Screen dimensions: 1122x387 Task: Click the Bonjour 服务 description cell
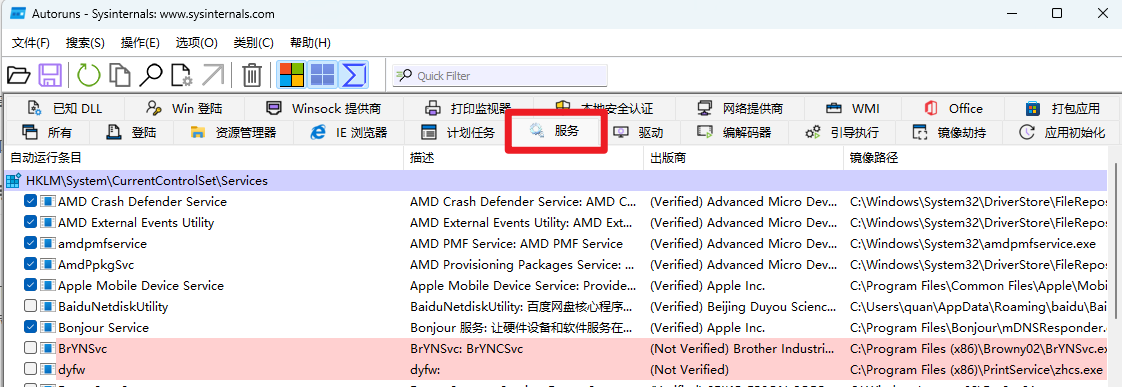click(x=522, y=328)
